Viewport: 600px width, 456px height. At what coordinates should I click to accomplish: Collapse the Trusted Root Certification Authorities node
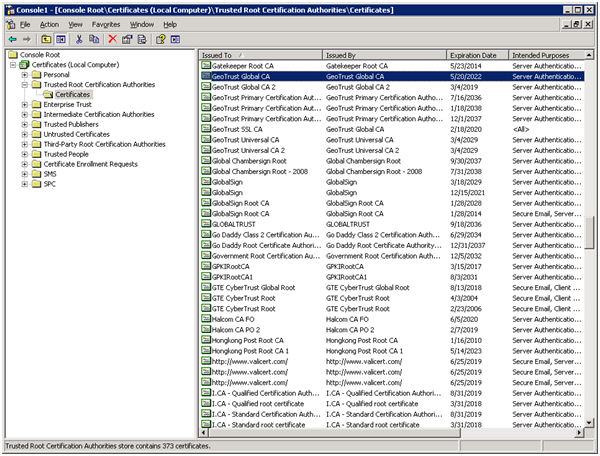click(x=24, y=85)
